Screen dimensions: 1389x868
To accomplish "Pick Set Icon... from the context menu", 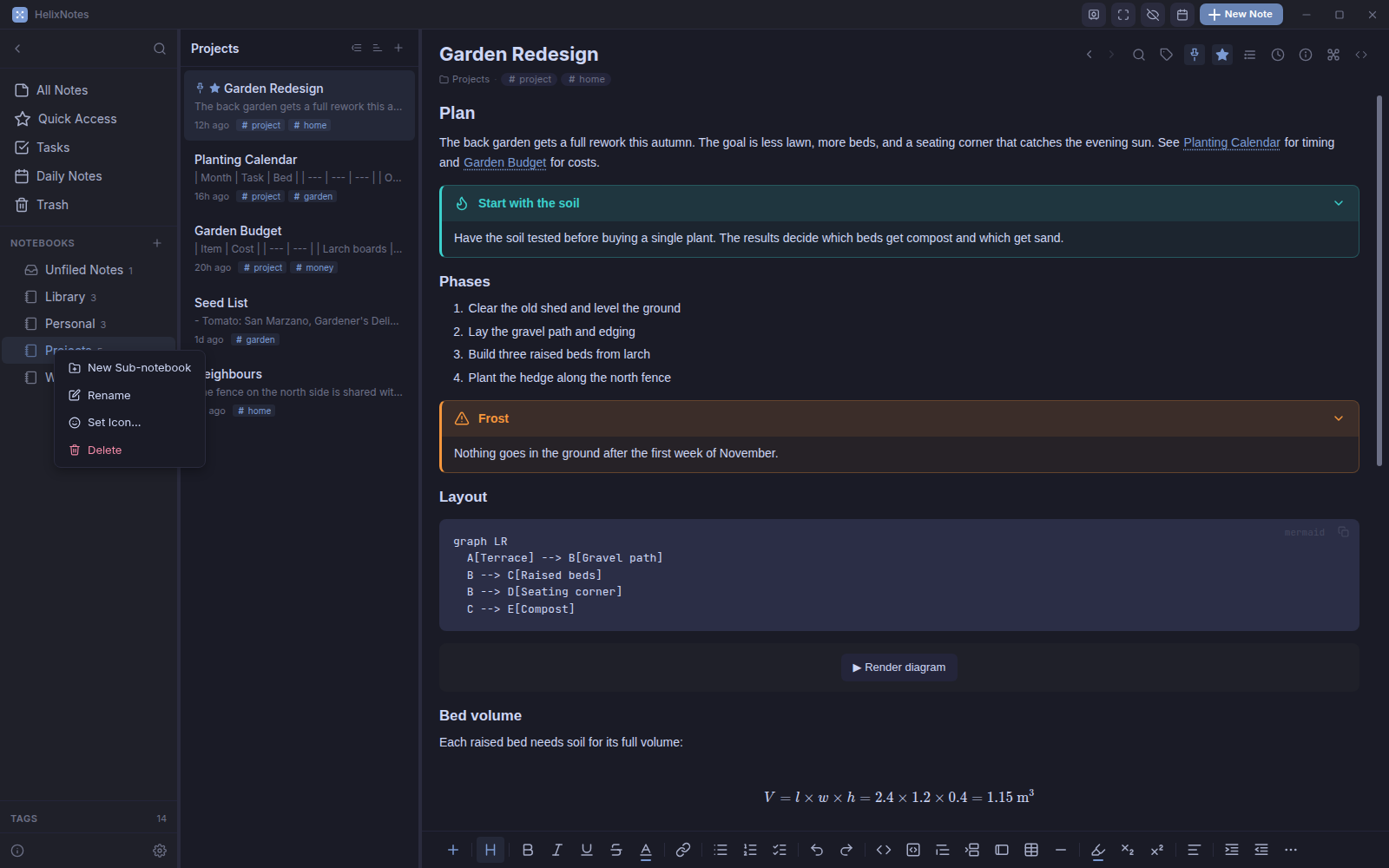I will 130,423.
